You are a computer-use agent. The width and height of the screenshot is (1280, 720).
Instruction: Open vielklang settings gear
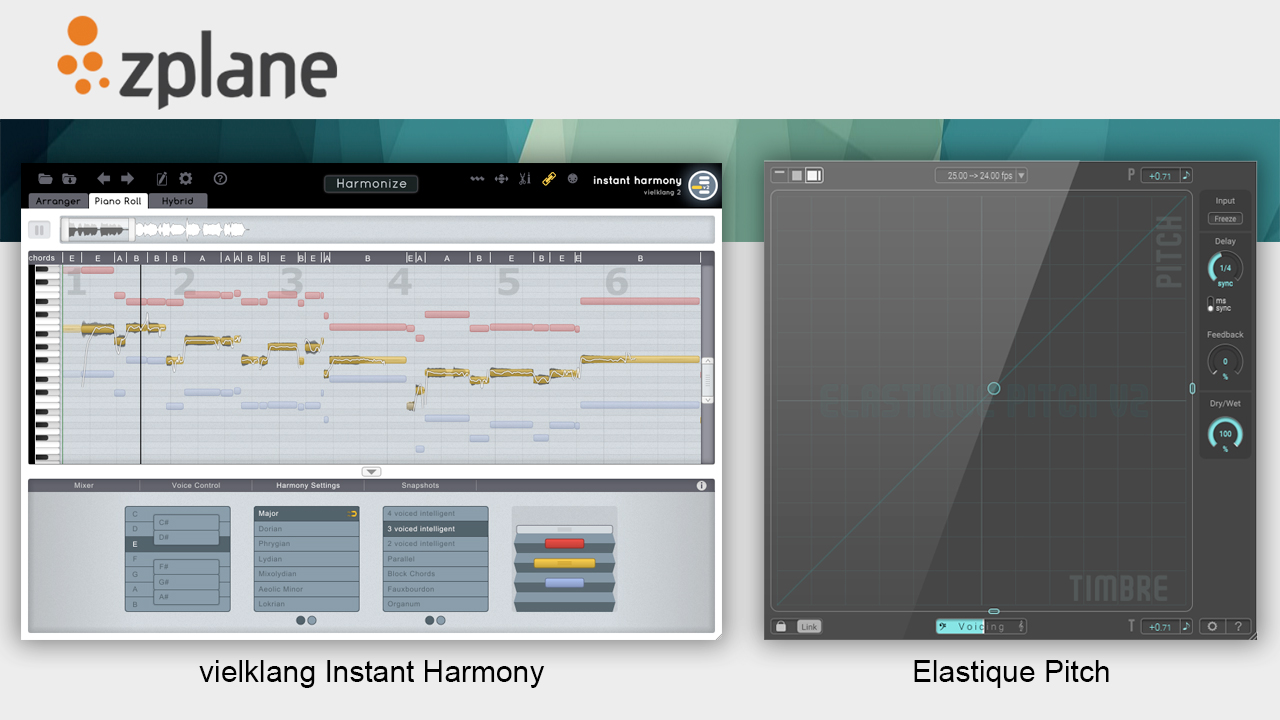tap(185, 179)
